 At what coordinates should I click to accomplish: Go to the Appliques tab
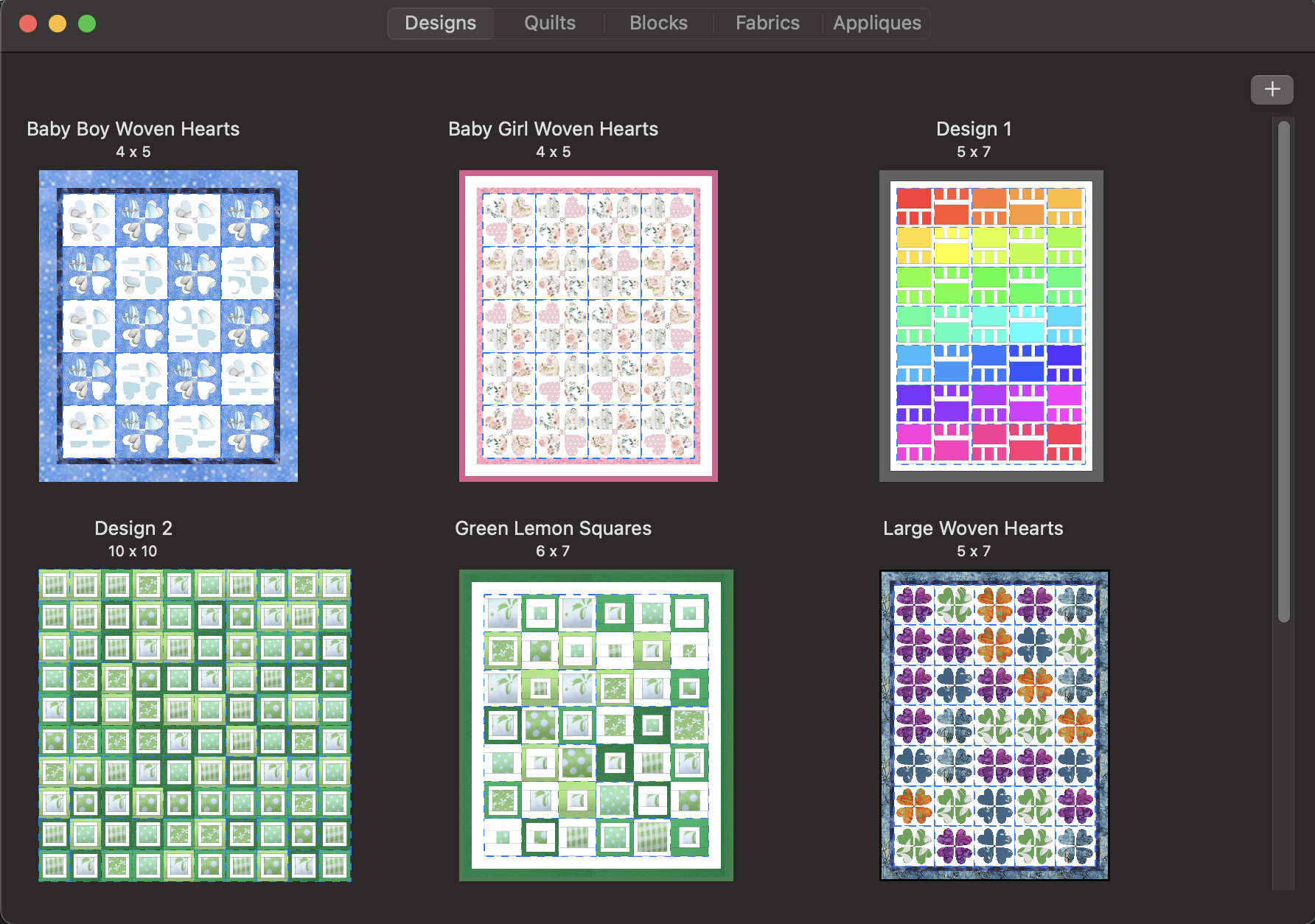click(x=876, y=23)
